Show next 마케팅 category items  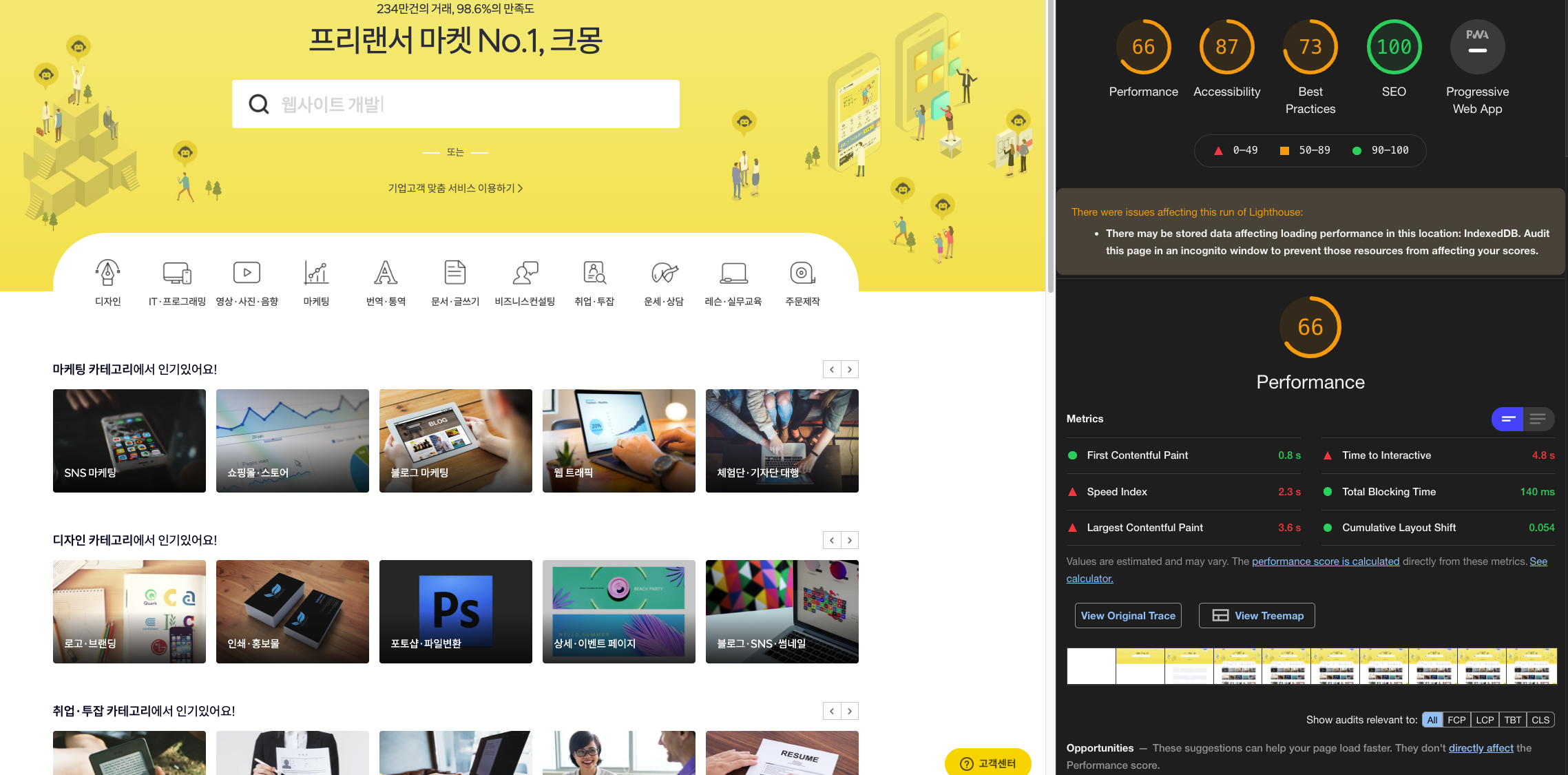850,369
